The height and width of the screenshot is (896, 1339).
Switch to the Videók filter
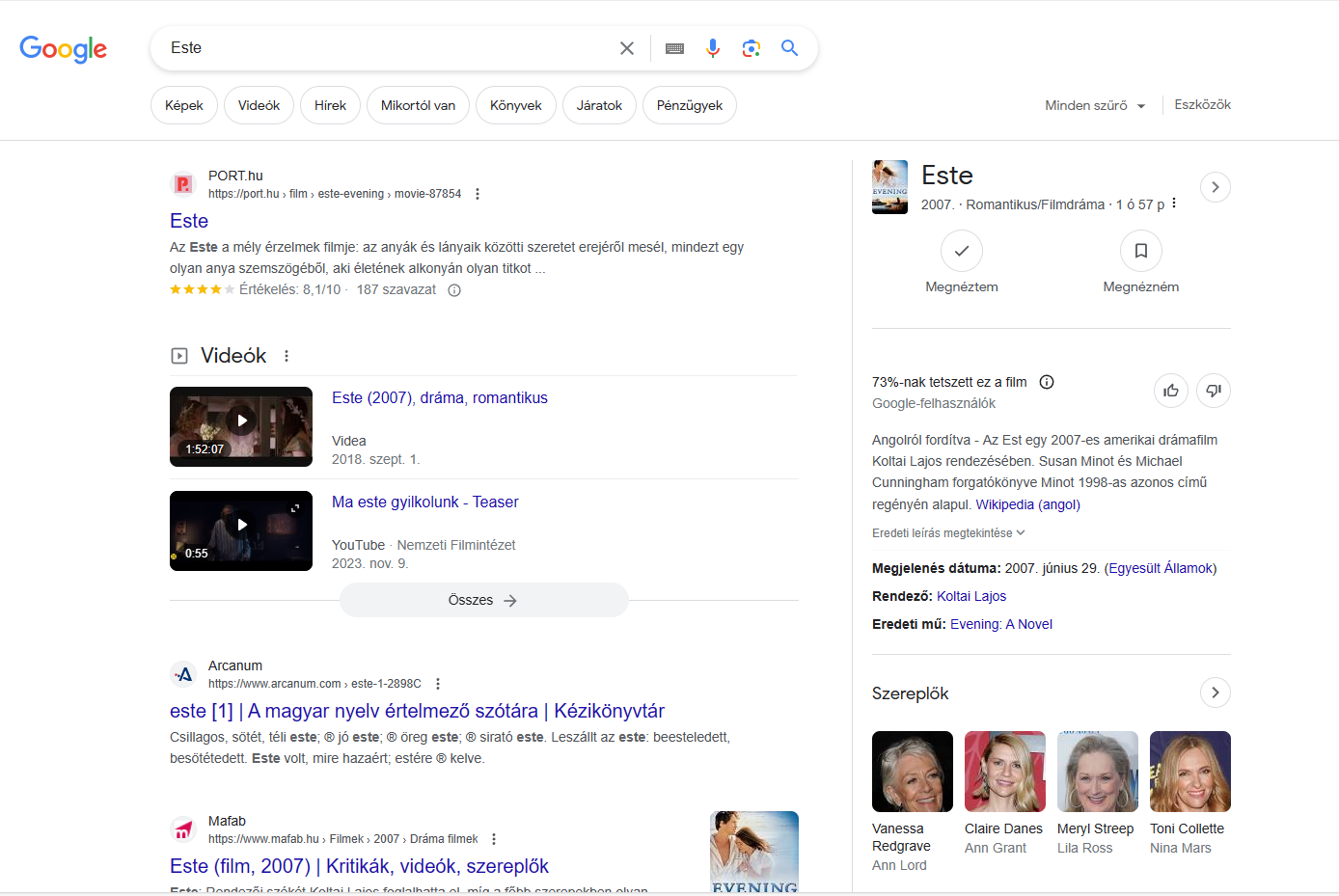coord(259,105)
